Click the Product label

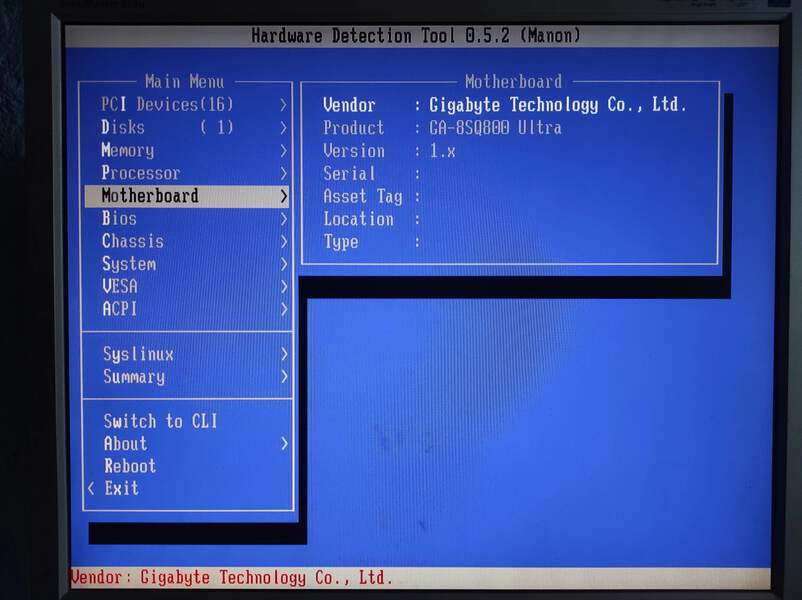pyautogui.click(x=353, y=128)
